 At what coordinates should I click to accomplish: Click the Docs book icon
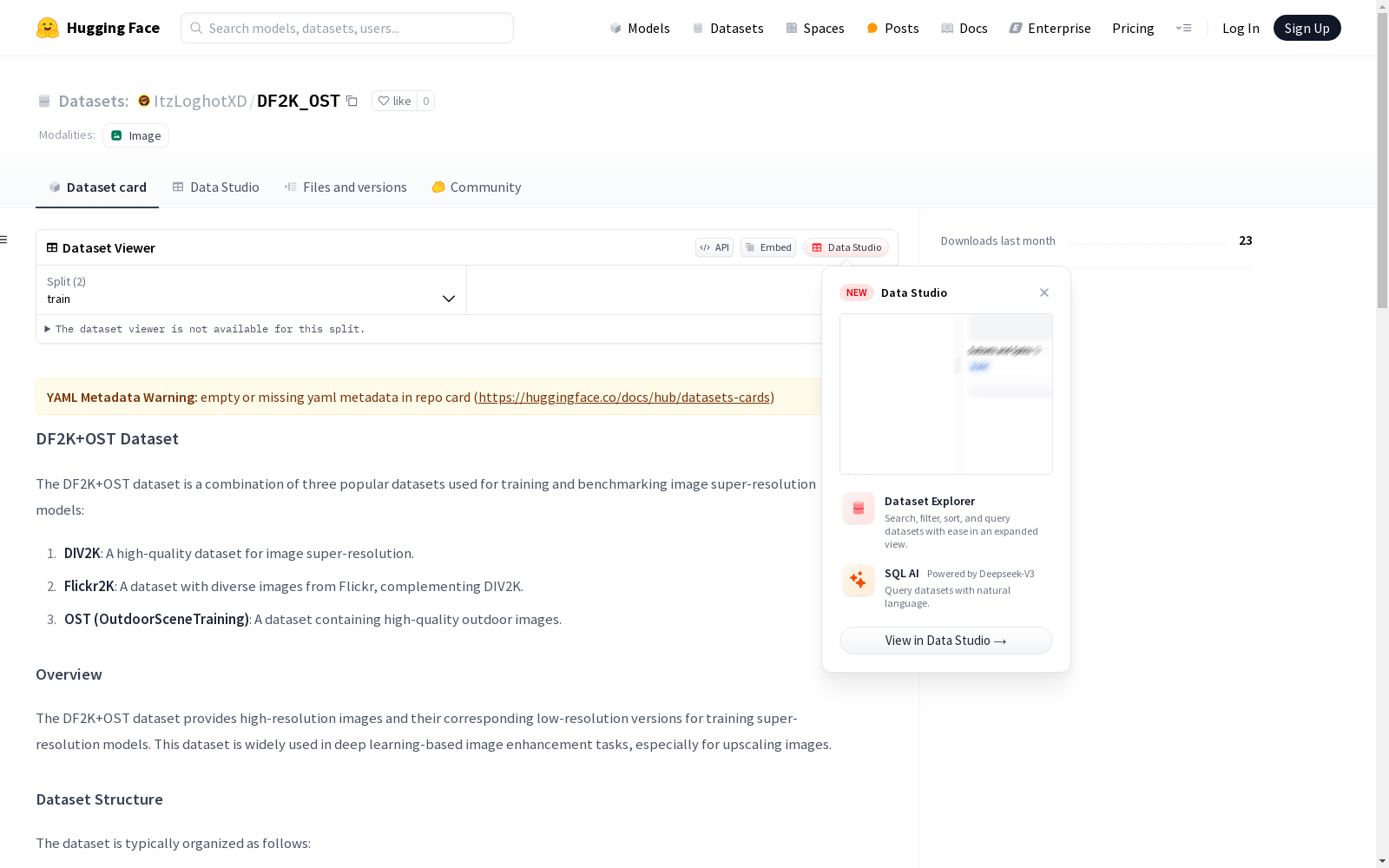click(947, 28)
